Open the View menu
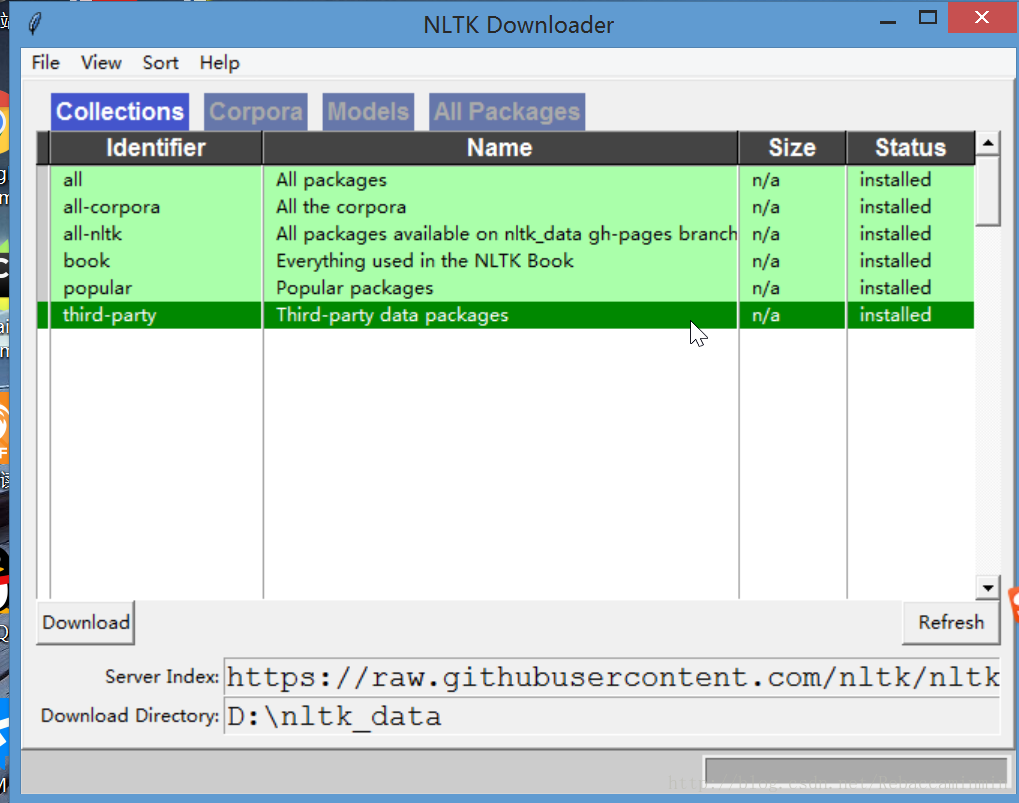1019x803 pixels. click(101, 63)
